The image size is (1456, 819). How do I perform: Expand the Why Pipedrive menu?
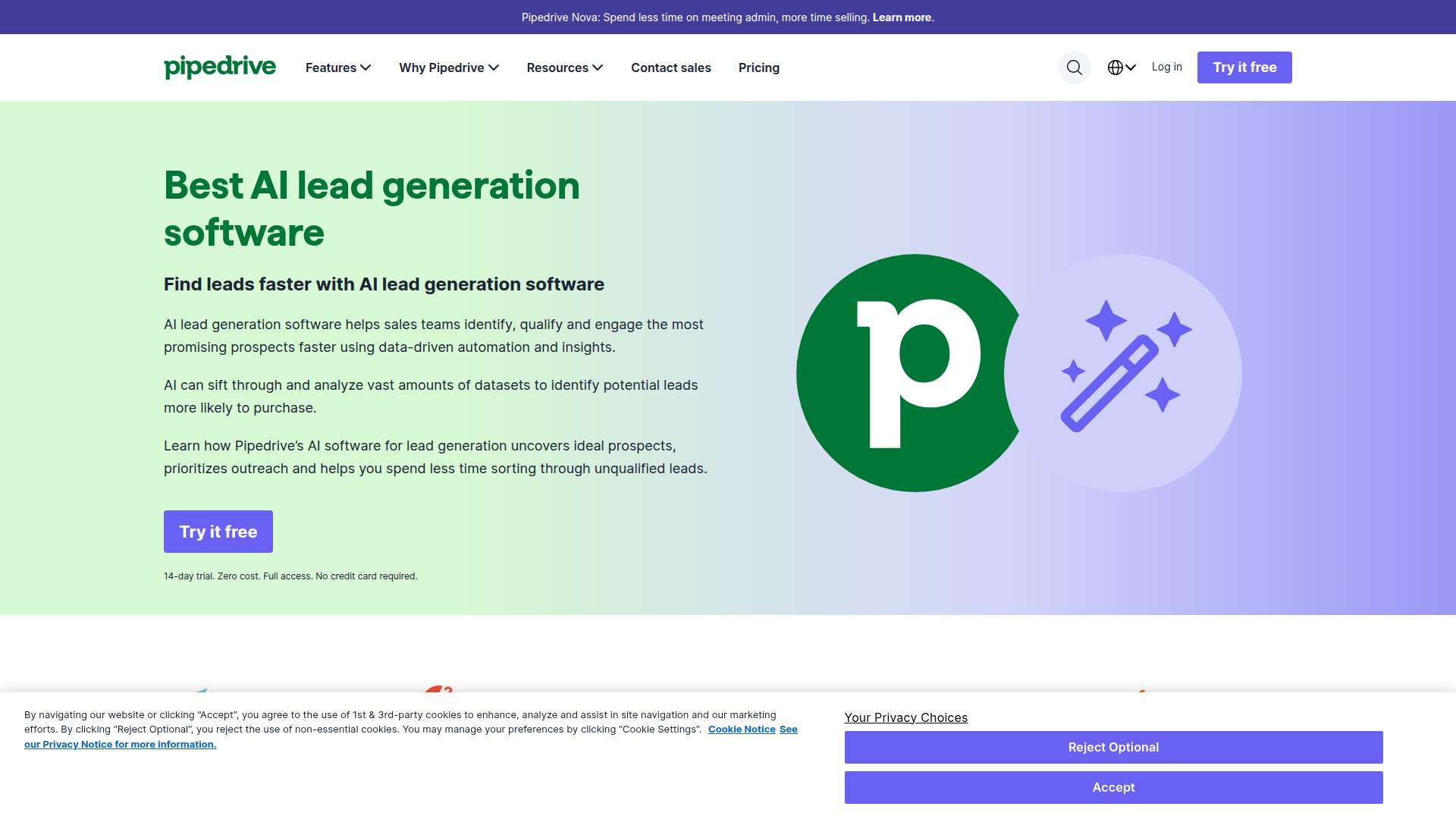pyautogui.click(x=449, y=67)
